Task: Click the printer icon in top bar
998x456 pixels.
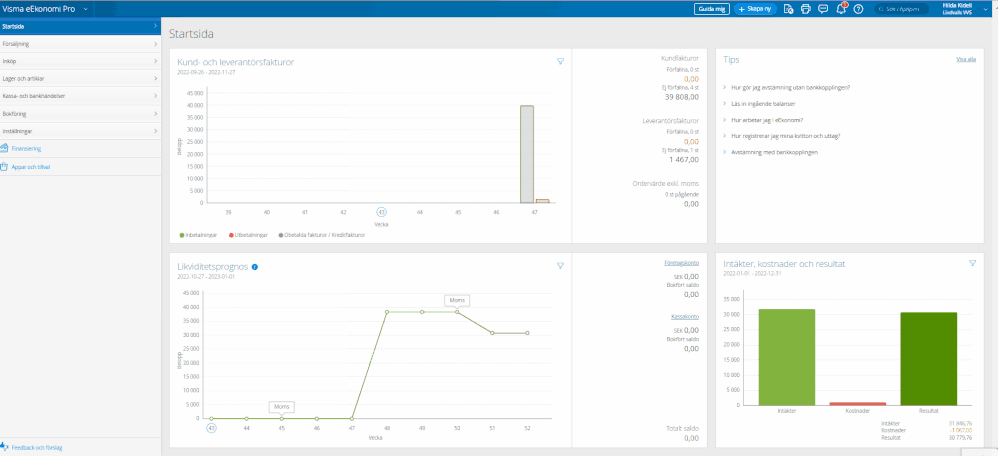Action: click(805, 9)
